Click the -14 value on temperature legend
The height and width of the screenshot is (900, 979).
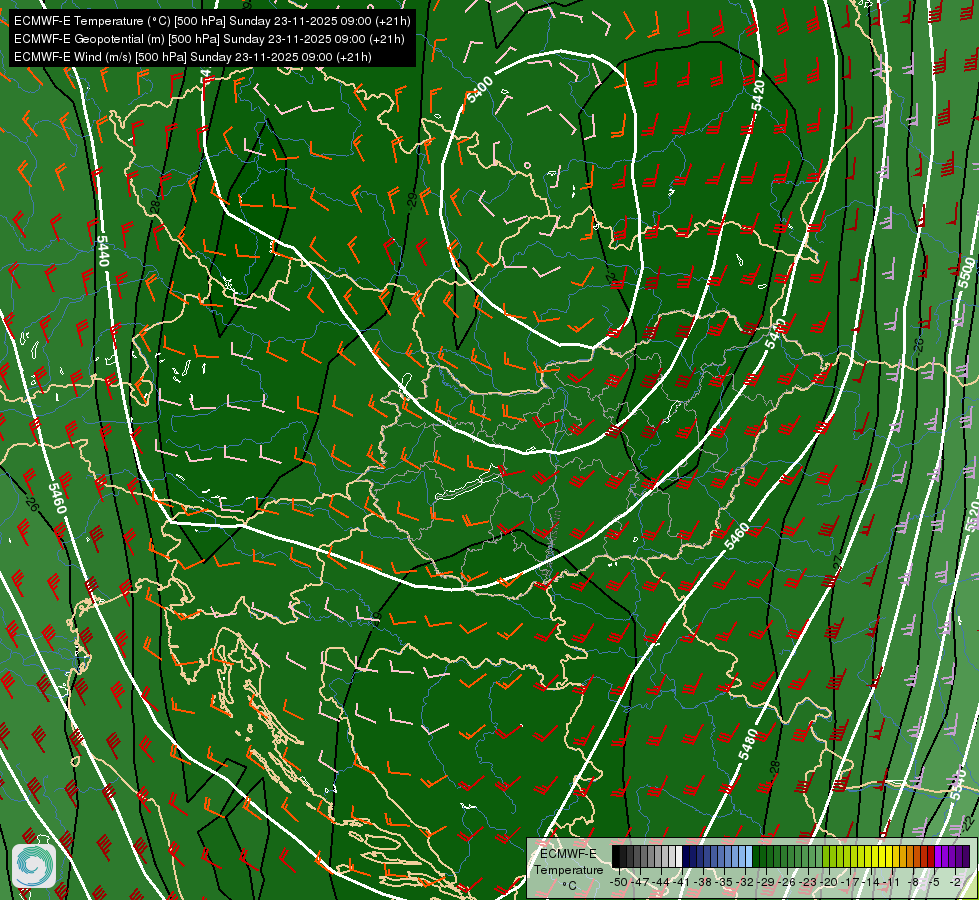click(x=870, y=882)
